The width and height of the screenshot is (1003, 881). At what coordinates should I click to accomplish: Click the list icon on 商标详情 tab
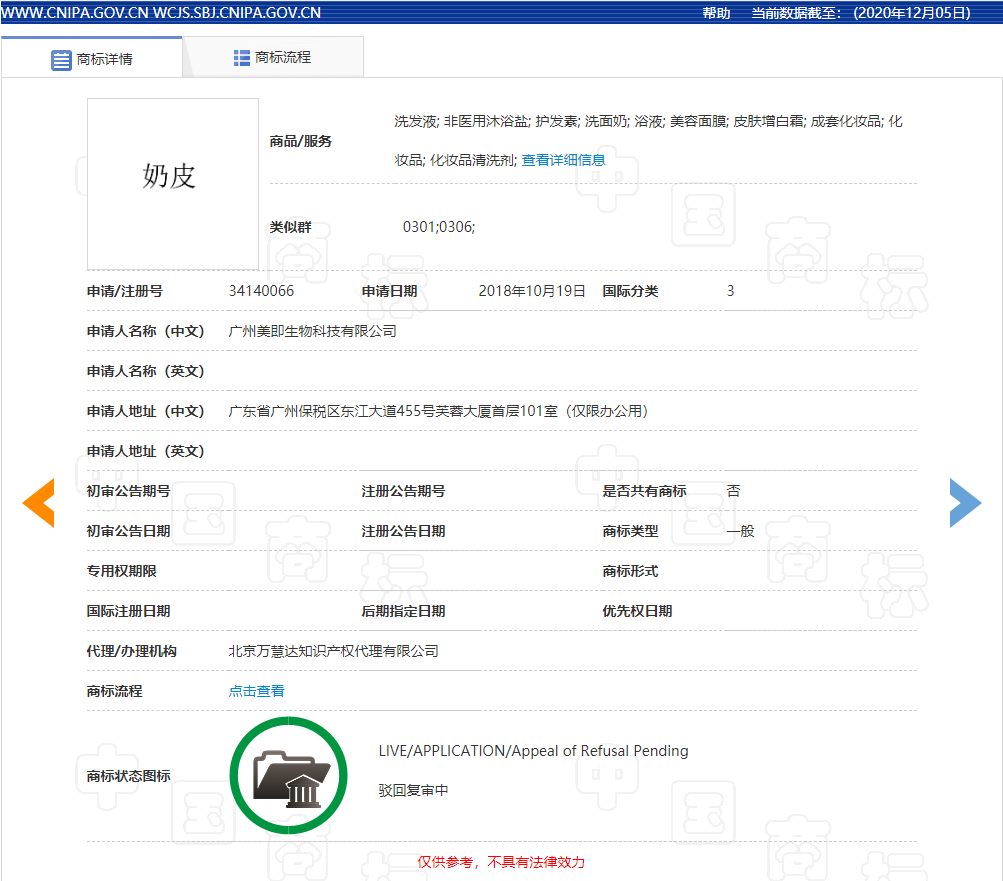(62, 60)
